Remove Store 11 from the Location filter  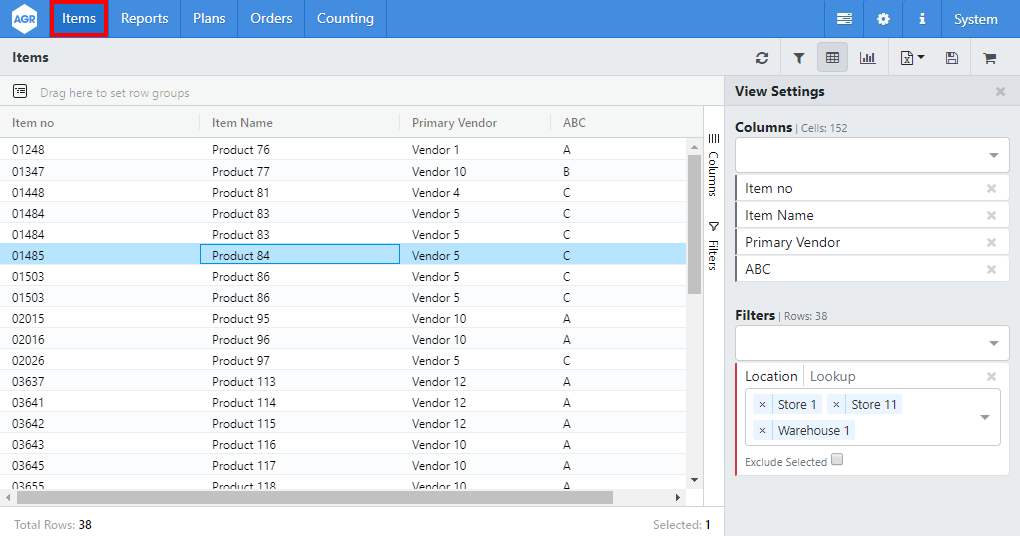click(x=836, y=404)
